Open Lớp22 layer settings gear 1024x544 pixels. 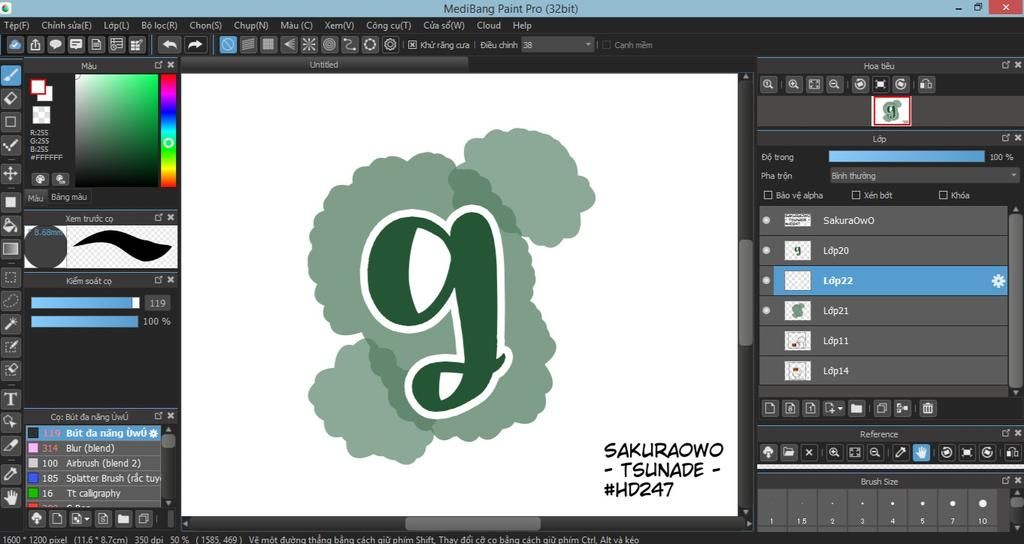(x=998, y=281)
